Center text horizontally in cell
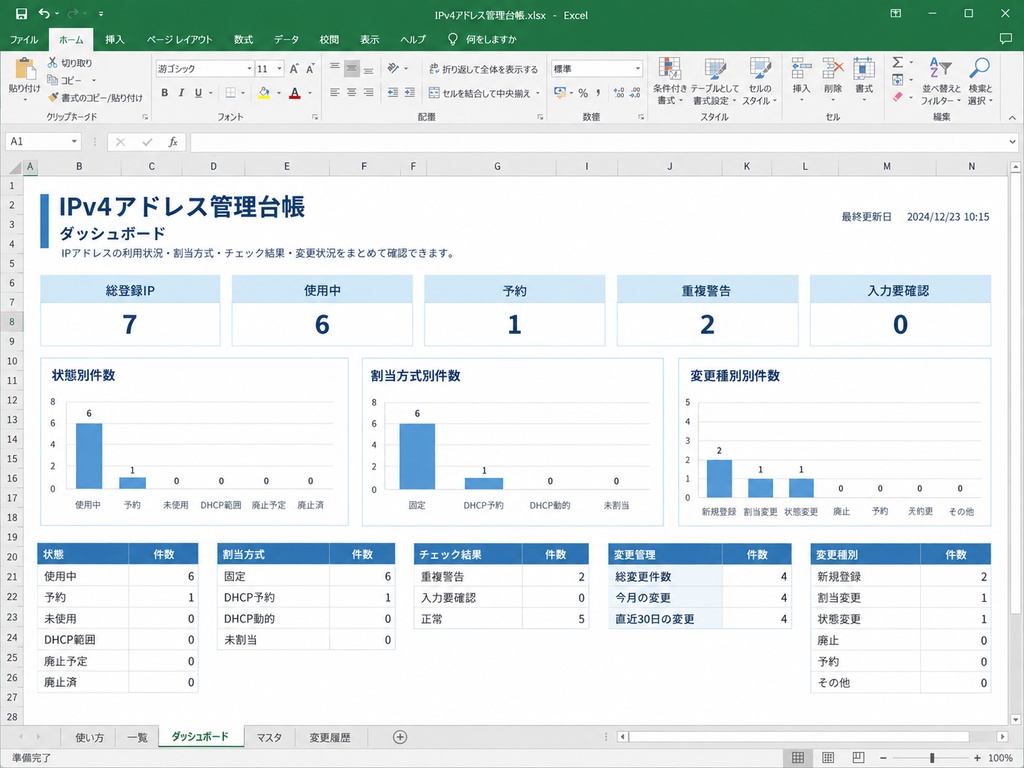The width and height of the screenshot is (1024, 768). pyautogui.click(x=351, y=93)
